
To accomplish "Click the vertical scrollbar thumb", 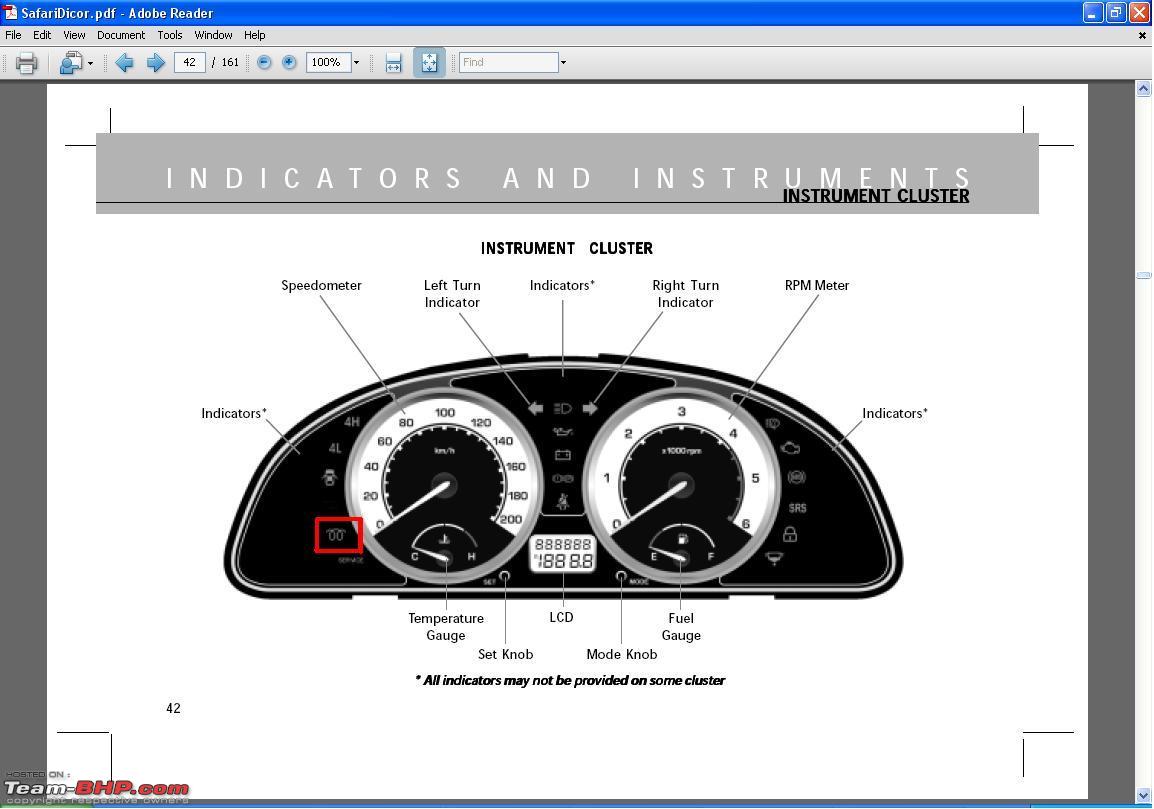I will tap(1144, 275).
